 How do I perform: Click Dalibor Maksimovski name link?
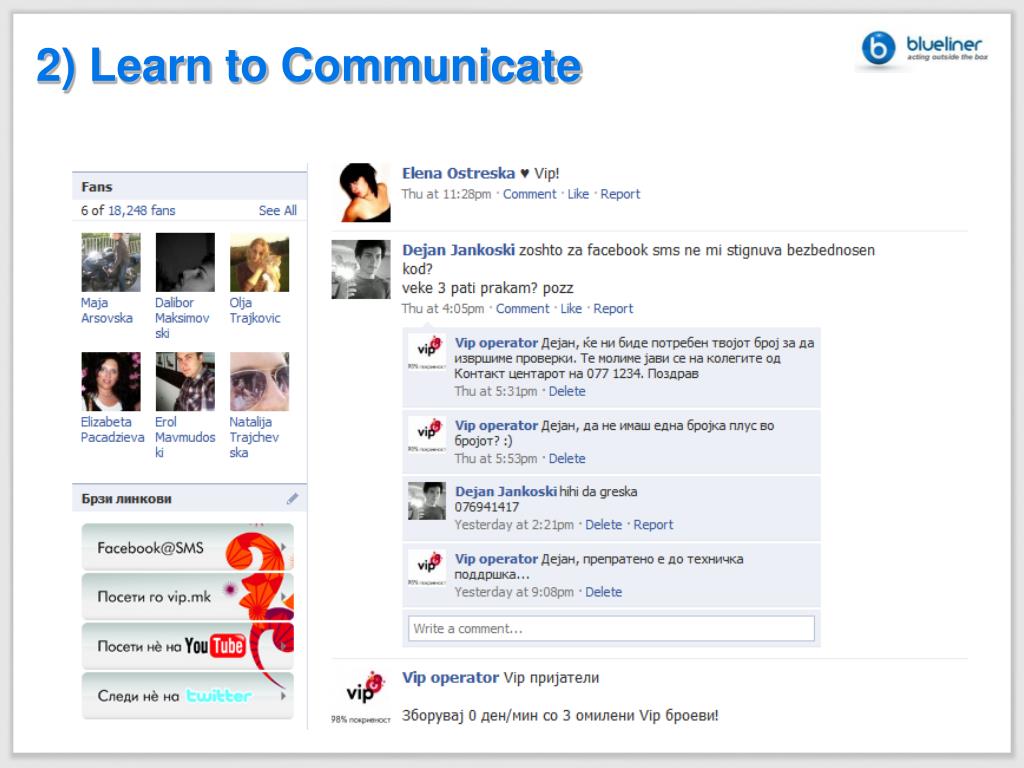(x=182, y=318)
